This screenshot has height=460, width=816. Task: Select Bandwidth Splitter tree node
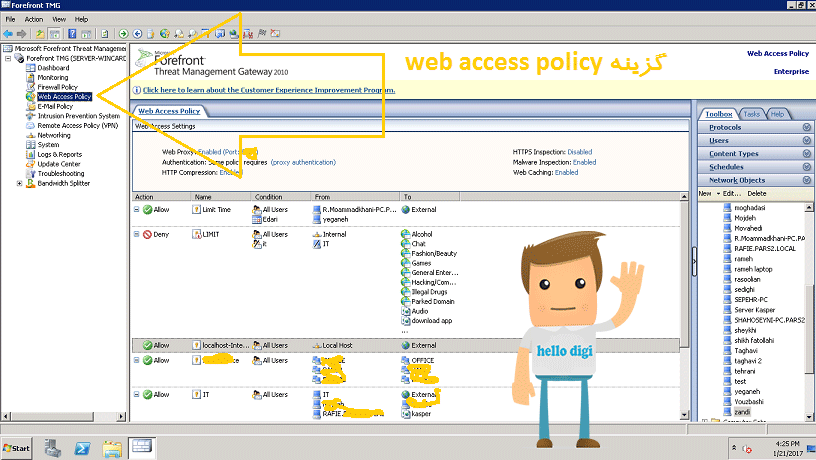click(63, 183)
